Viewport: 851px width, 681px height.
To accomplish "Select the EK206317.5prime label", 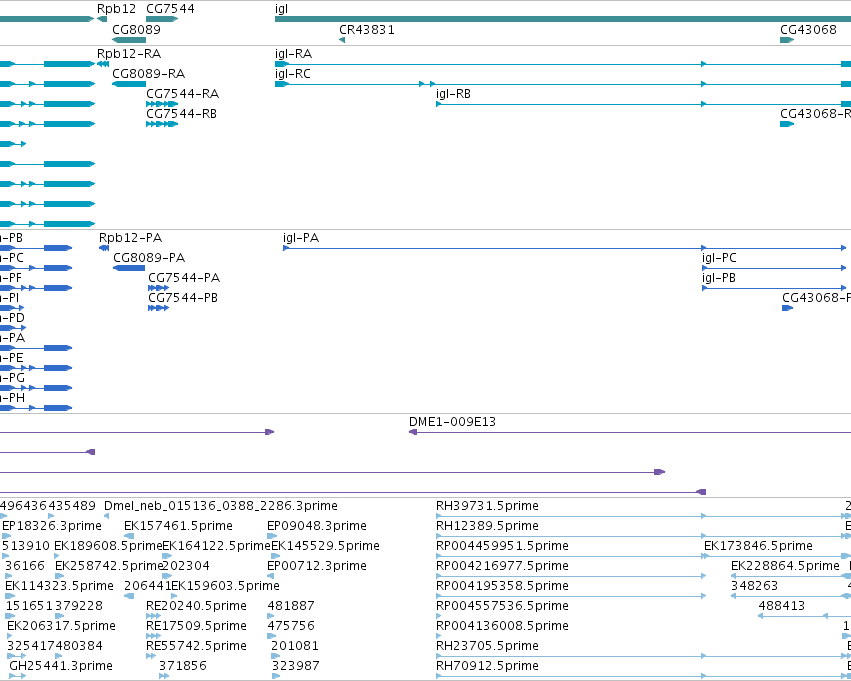I will click(61, 626).
